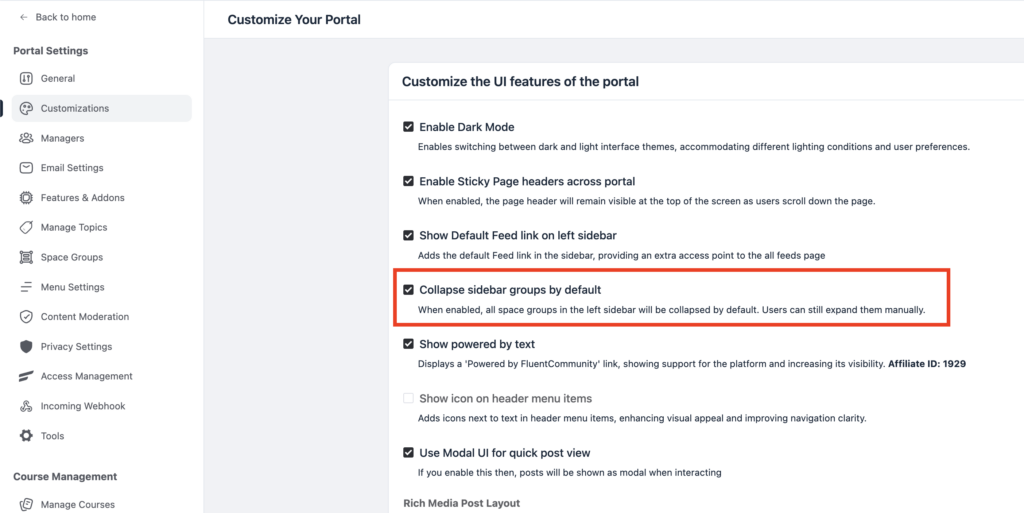Click the Manage Topics tag icon

26,228
